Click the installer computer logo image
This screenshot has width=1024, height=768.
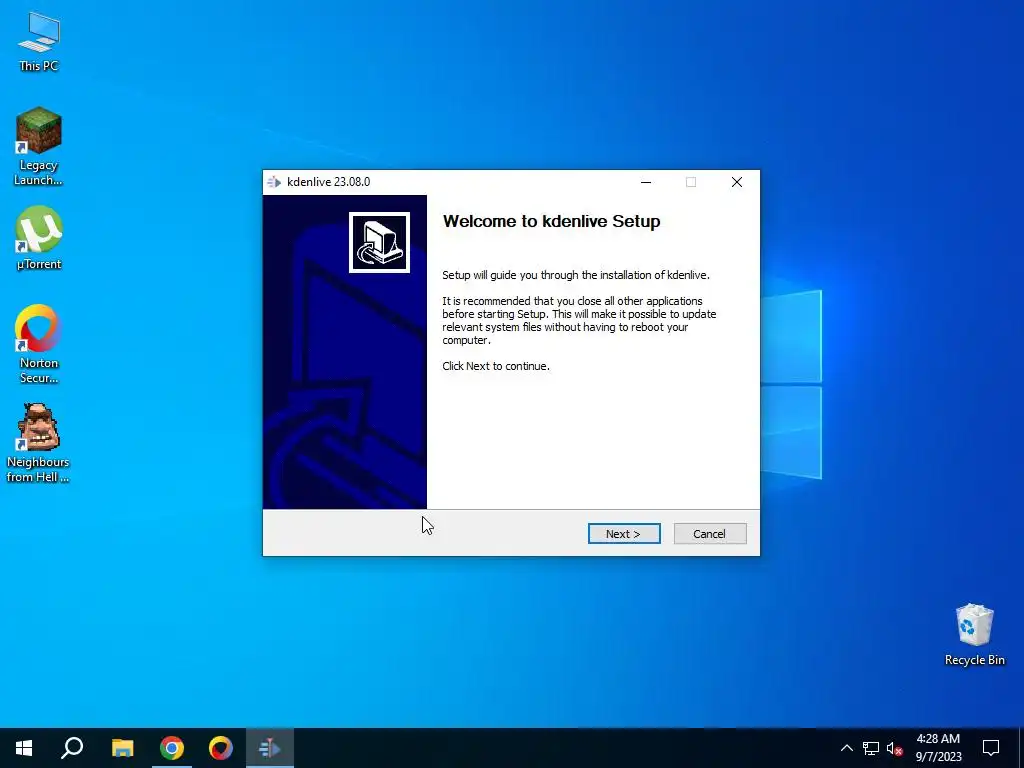[x=379, y=242]
